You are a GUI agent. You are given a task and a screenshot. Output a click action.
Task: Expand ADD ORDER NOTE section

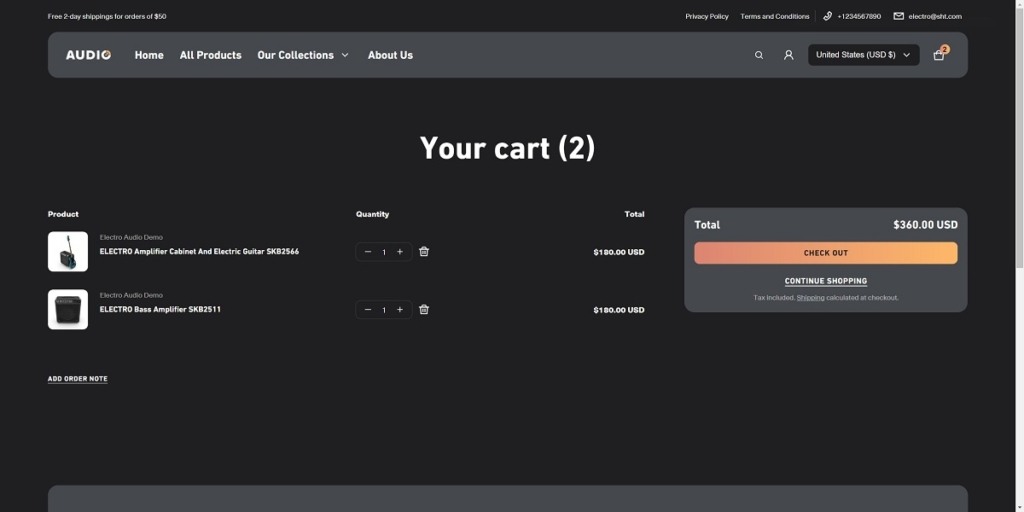click(x=77, y=379)
